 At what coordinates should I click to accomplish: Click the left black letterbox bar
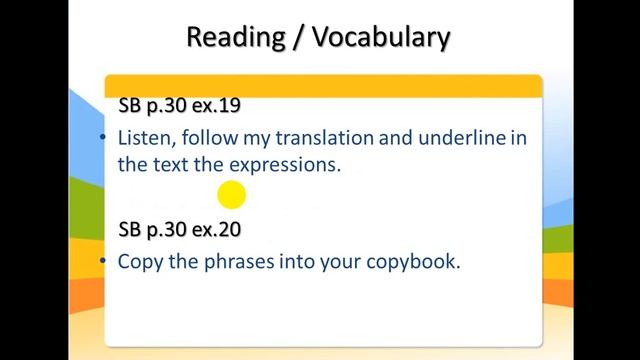34,180
